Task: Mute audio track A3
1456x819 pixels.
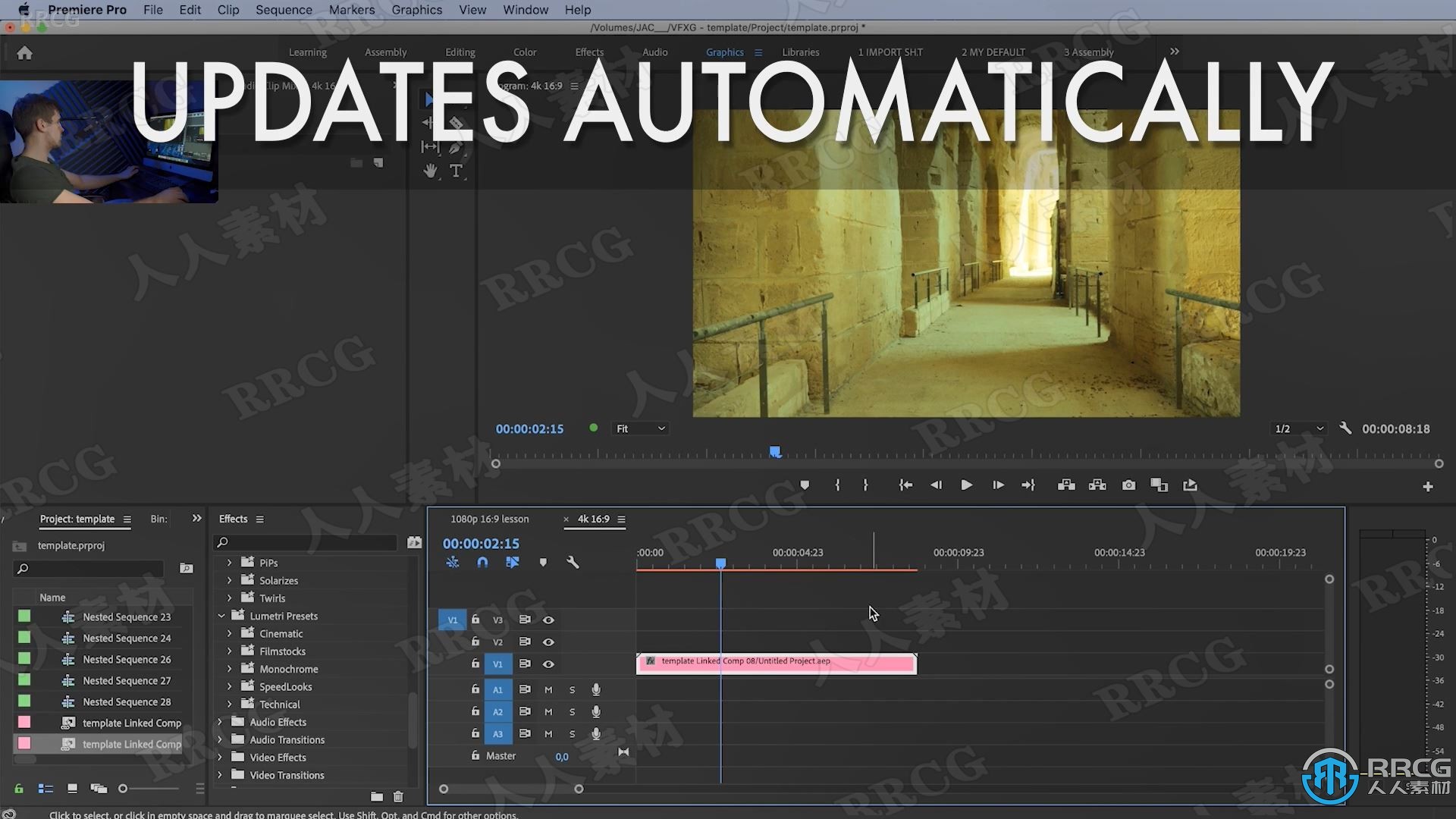Action: tap(548, 733)
